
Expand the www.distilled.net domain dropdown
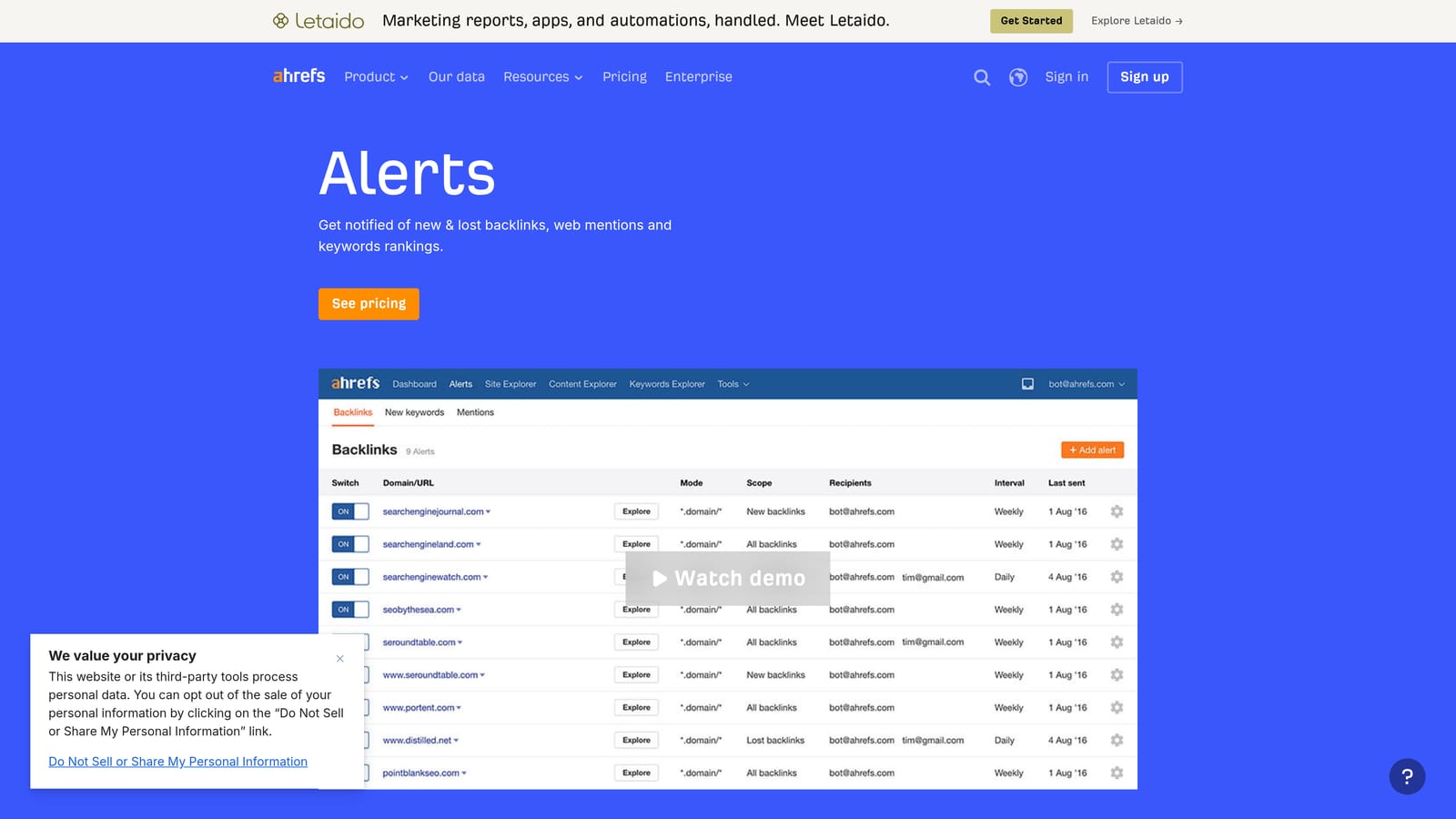pos(456,740)
